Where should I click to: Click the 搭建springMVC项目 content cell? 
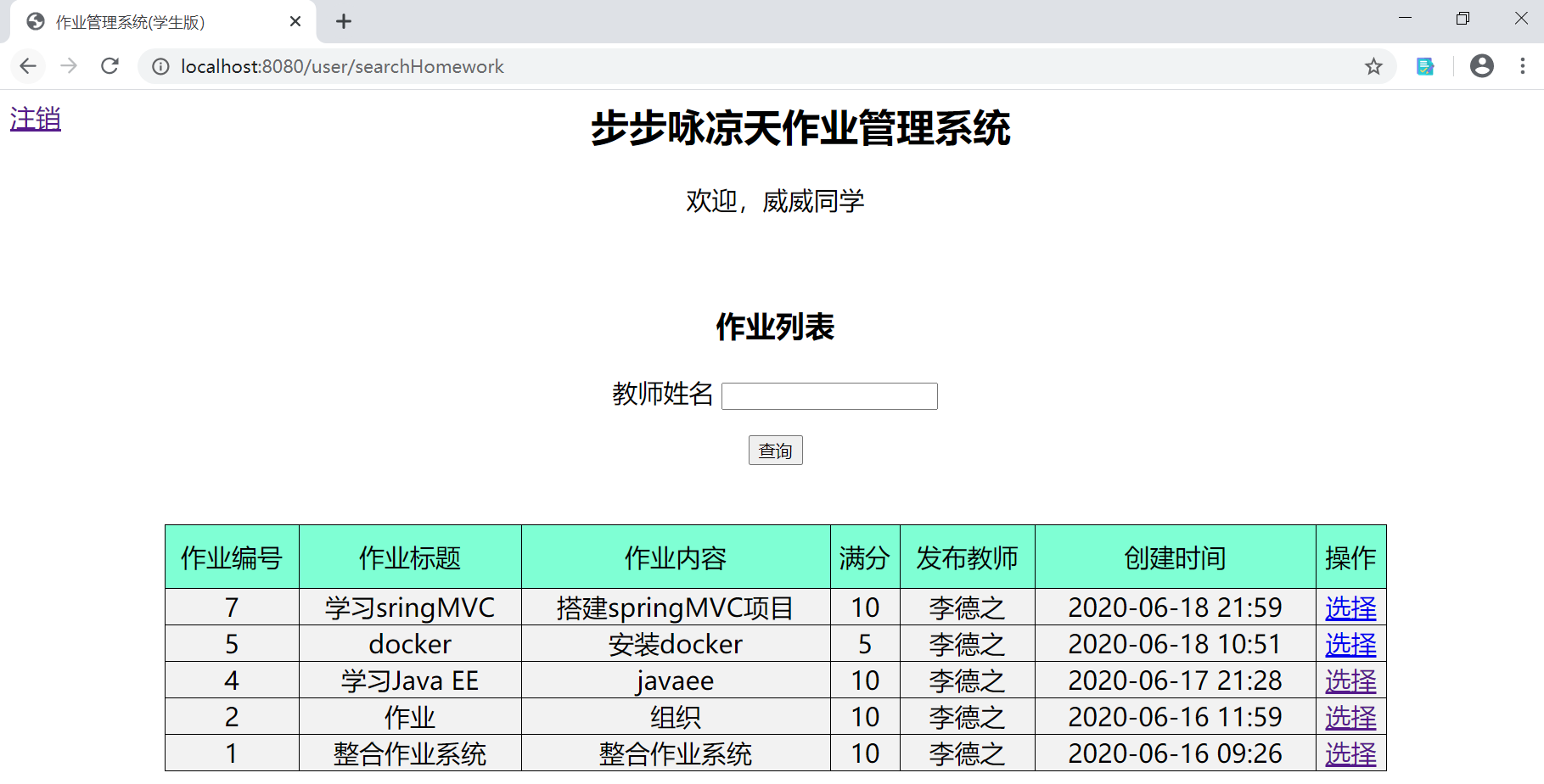coord(676,608)
